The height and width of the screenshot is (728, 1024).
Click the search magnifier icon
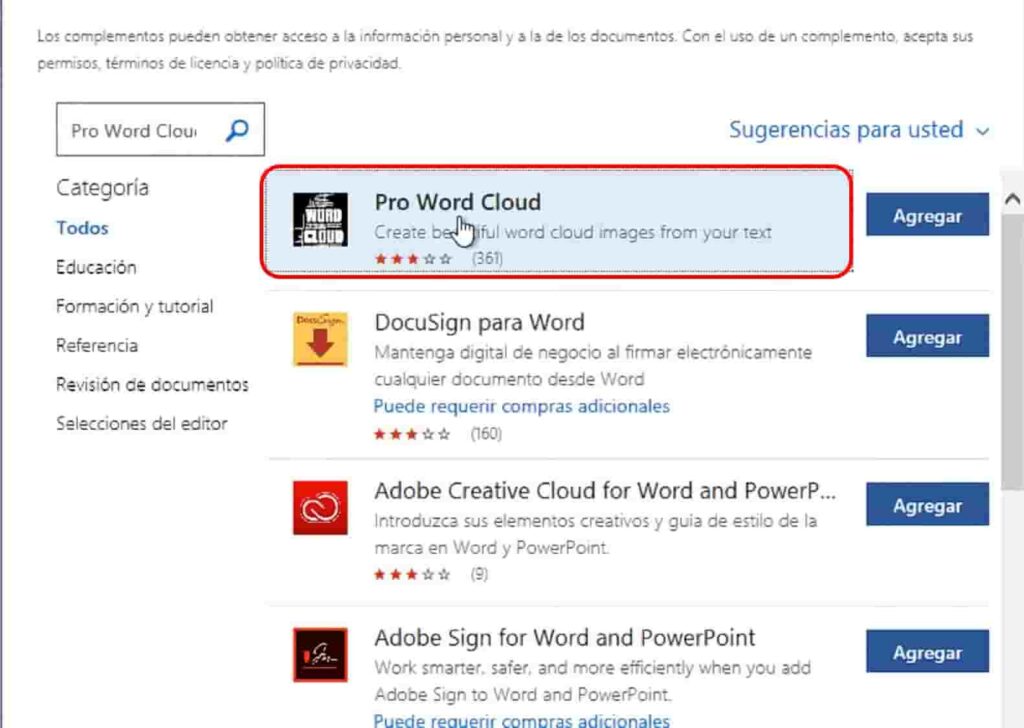point(237,130)
